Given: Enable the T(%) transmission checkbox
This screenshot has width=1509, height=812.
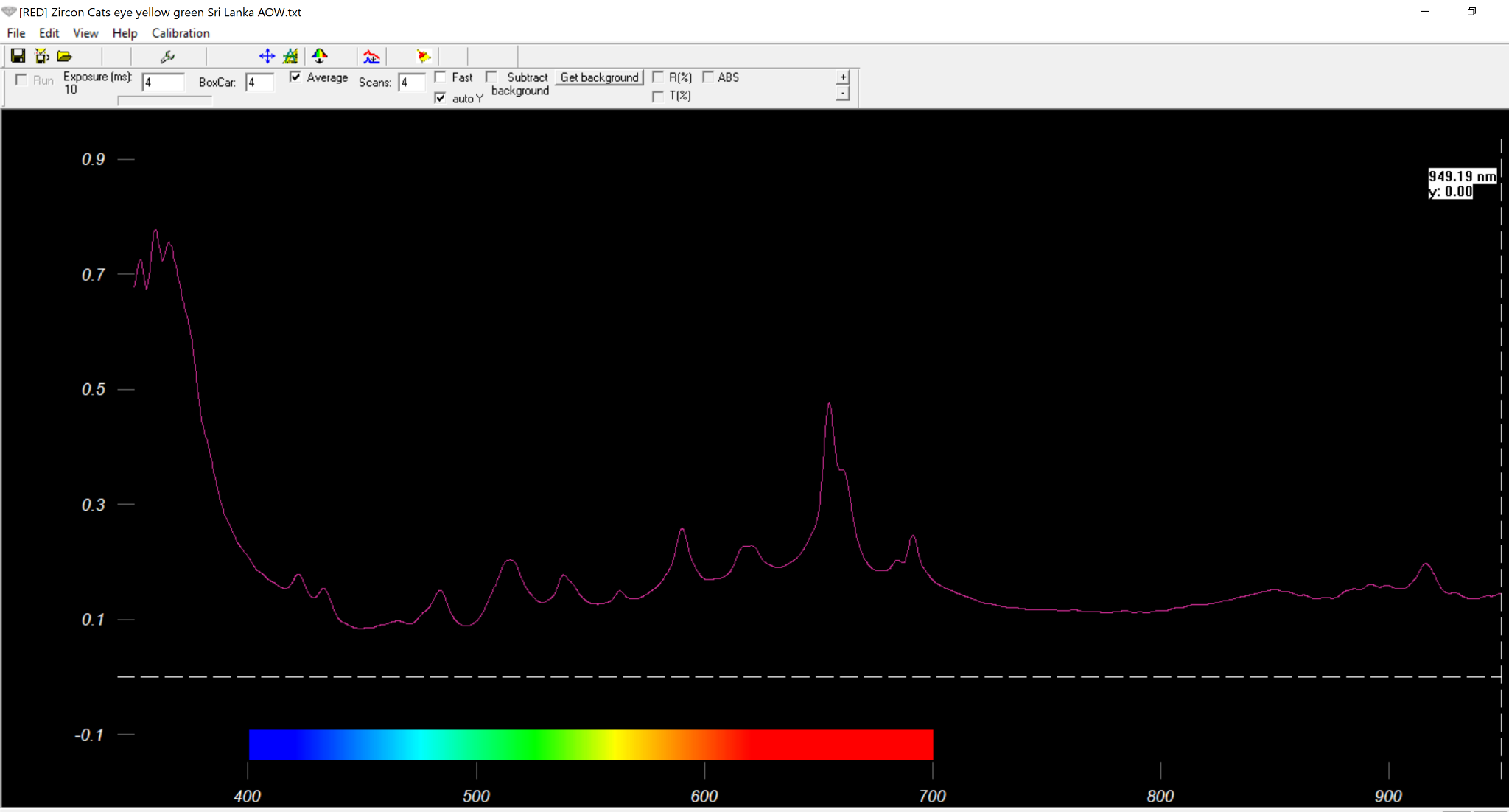Looking at the screenshot, I should [658, 96].
